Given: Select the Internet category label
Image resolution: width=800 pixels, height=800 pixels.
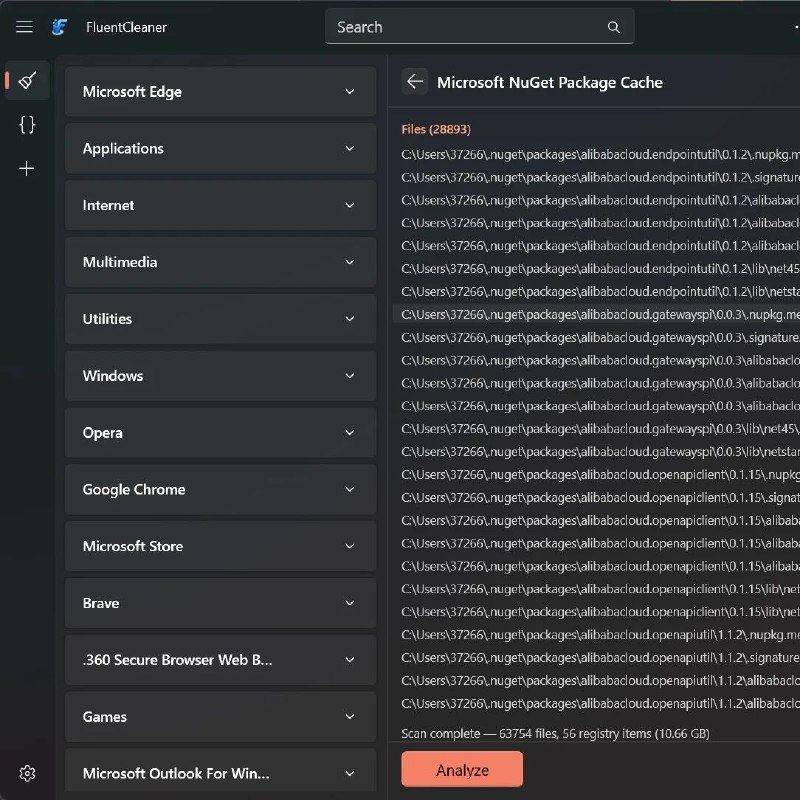Looking at the screenshot, I should 108,205.
